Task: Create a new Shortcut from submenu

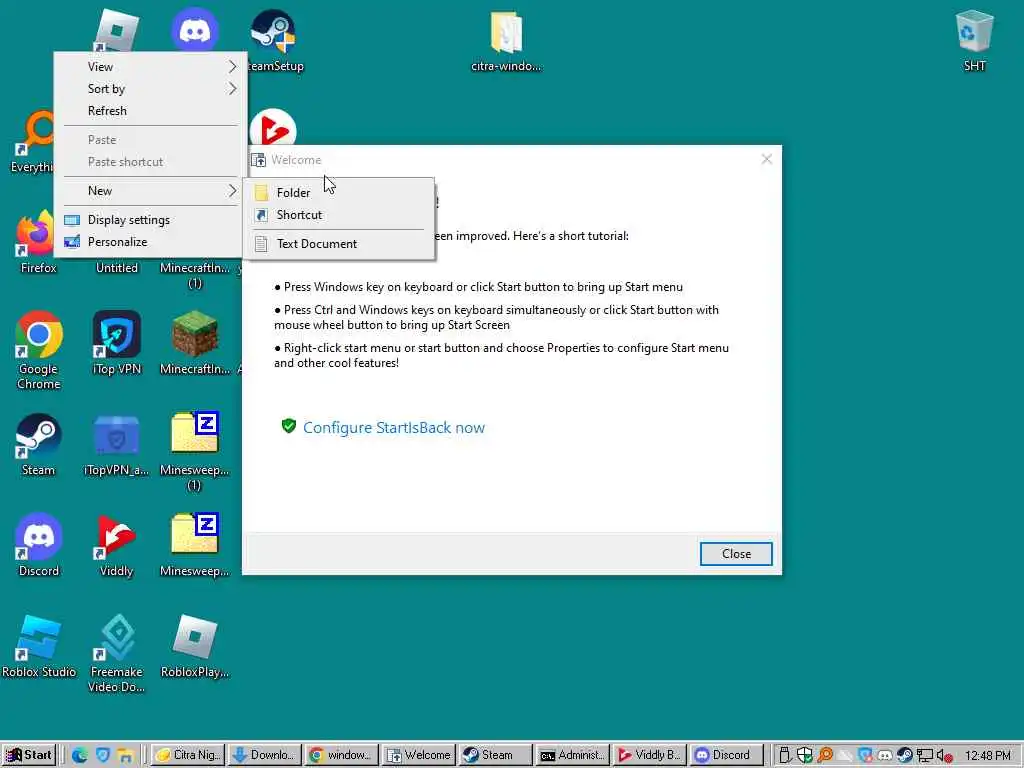Action: (x=338, y=215)
